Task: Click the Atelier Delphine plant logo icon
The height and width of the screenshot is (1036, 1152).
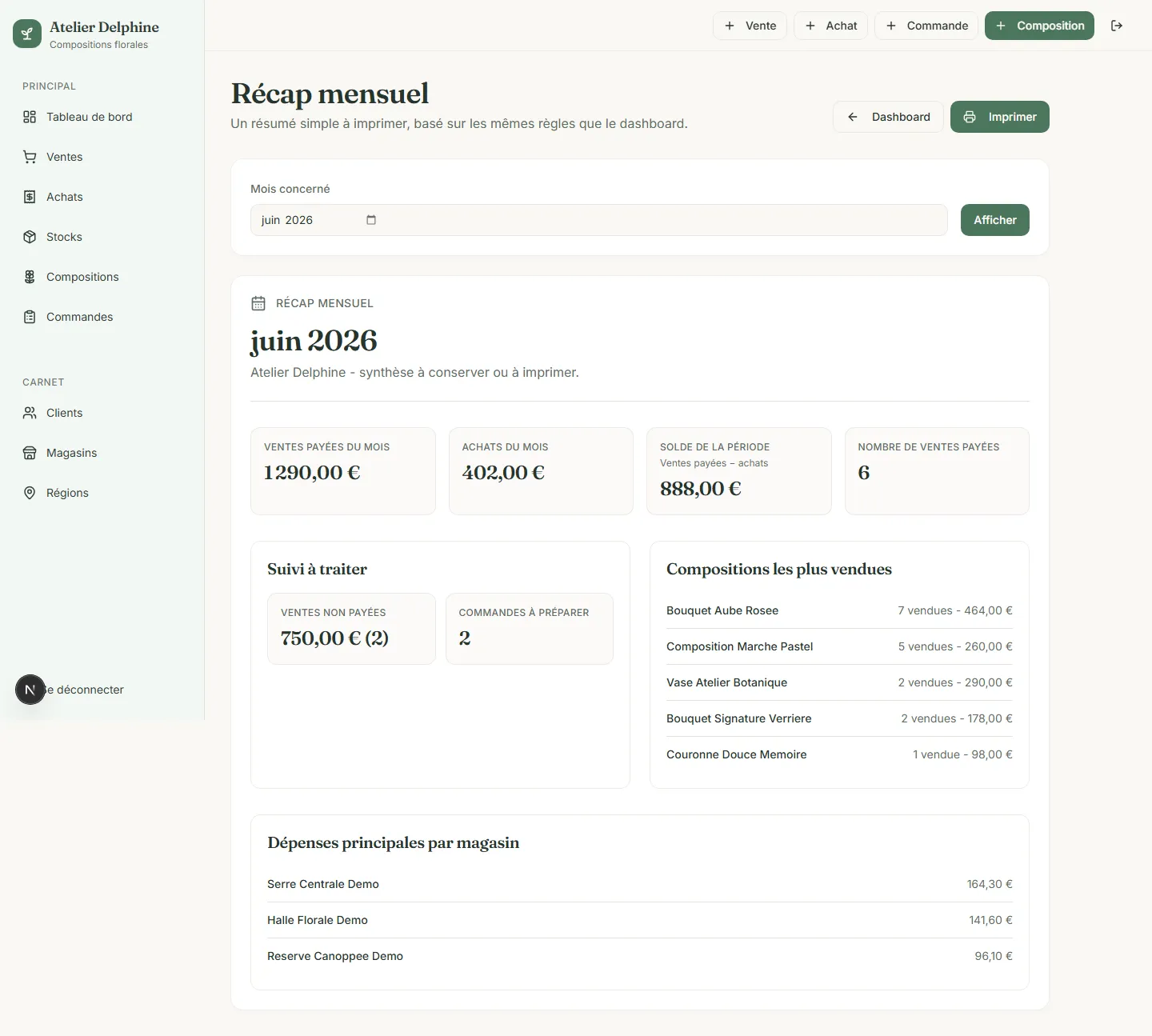Action: coord(27,34)
